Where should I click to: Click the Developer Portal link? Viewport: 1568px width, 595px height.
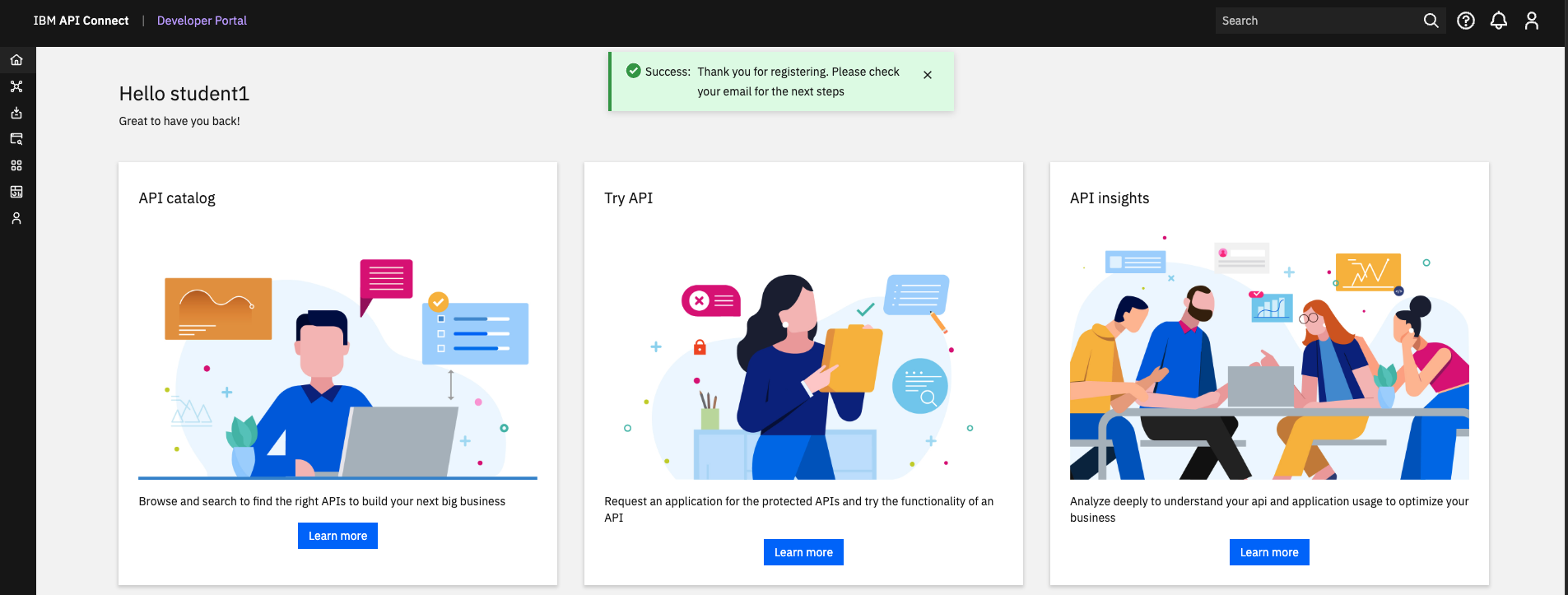(202, 21)
